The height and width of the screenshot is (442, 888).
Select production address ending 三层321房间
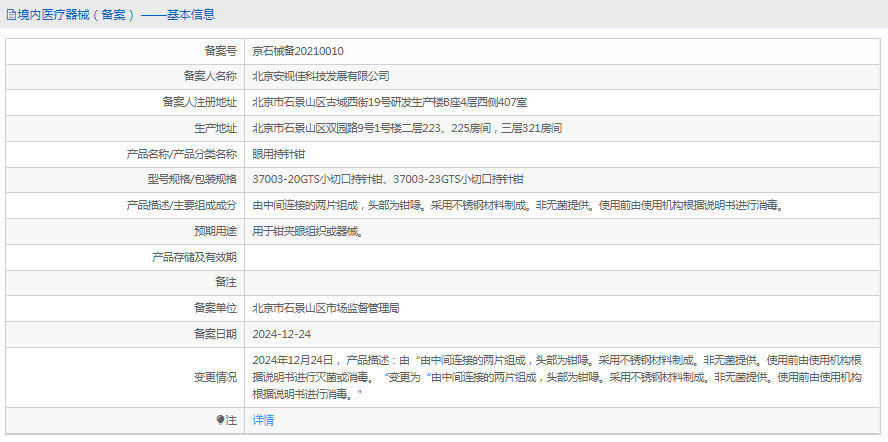[407, 128]
